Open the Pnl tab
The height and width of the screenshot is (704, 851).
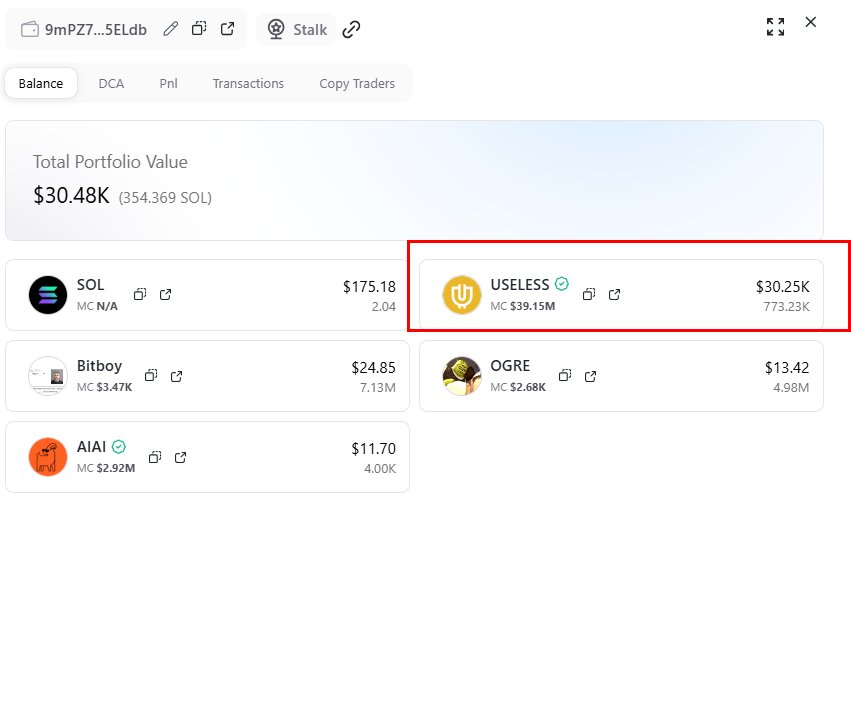point(168,83)
